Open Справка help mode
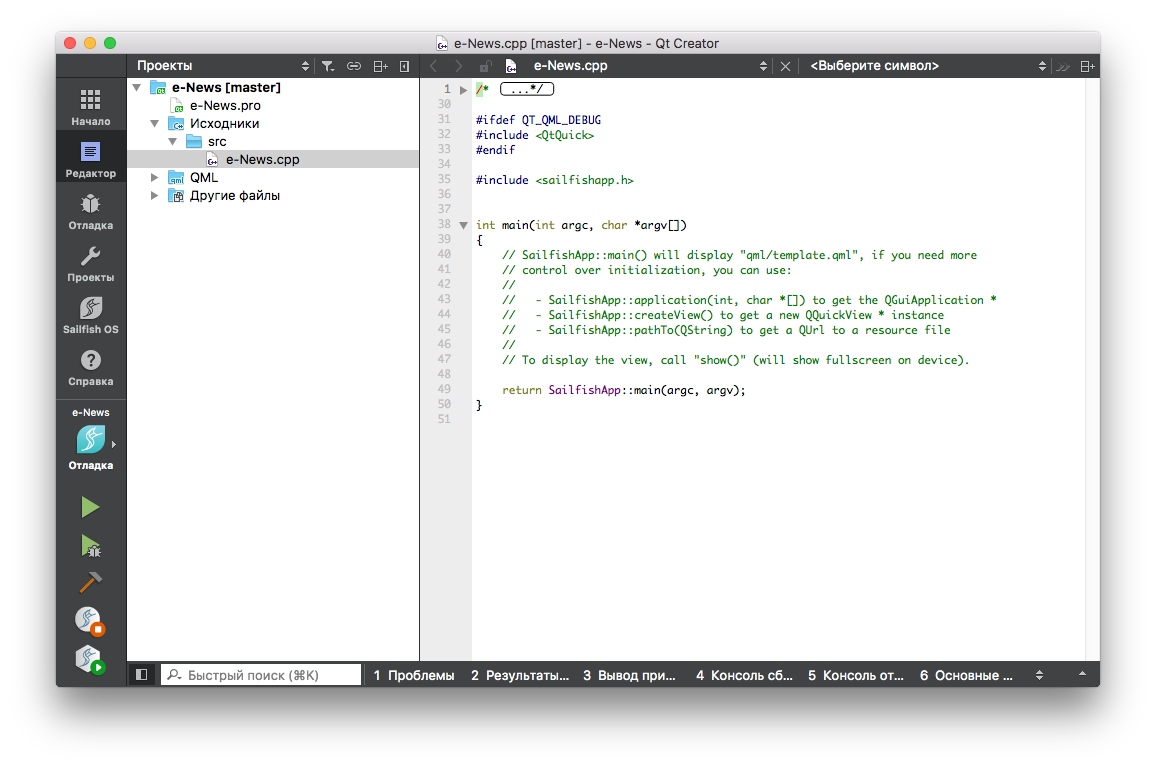The height and width of the screenshot is (767, 1156). [x=91, y=367]
